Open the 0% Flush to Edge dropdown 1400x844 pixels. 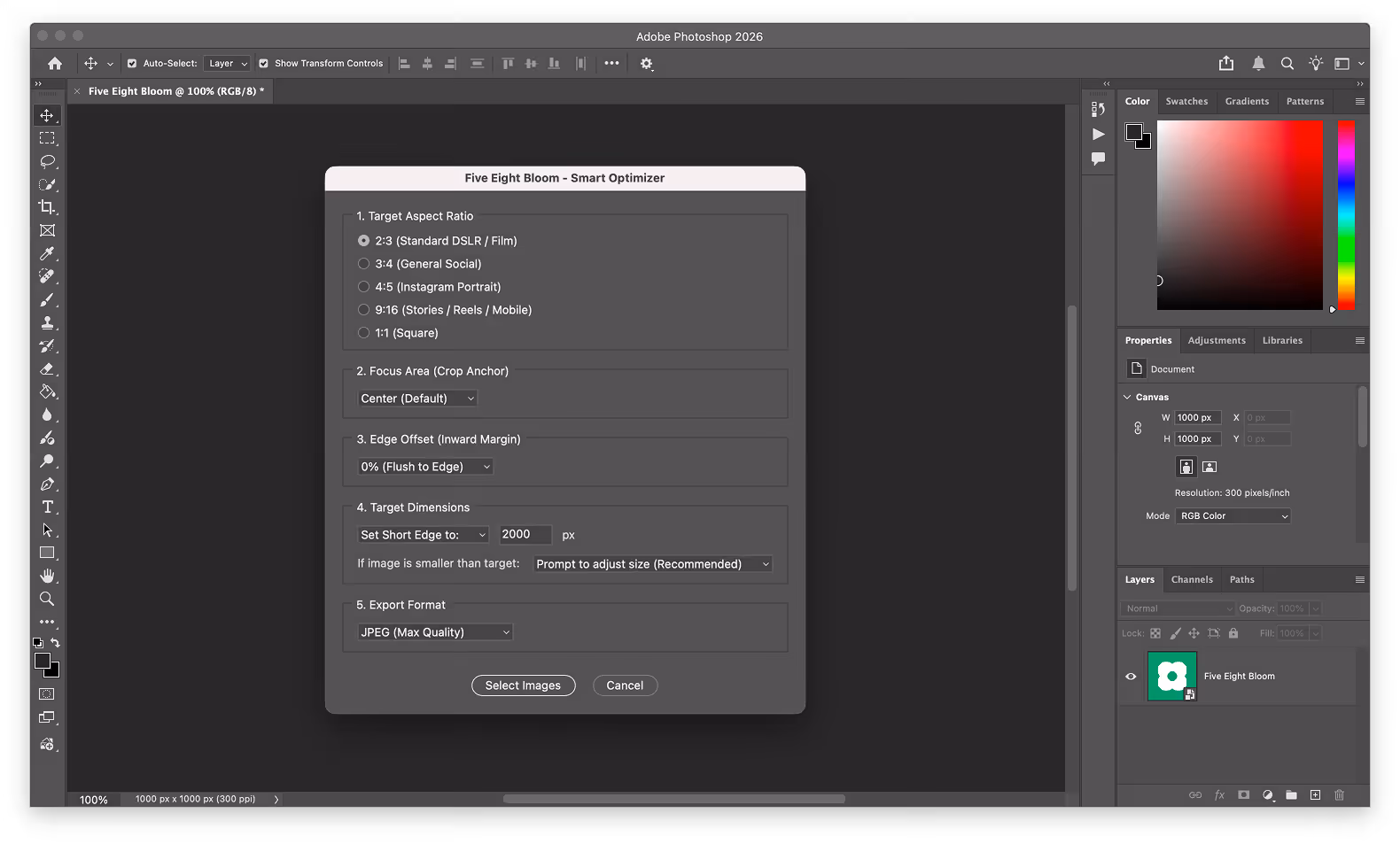[425, 467]
